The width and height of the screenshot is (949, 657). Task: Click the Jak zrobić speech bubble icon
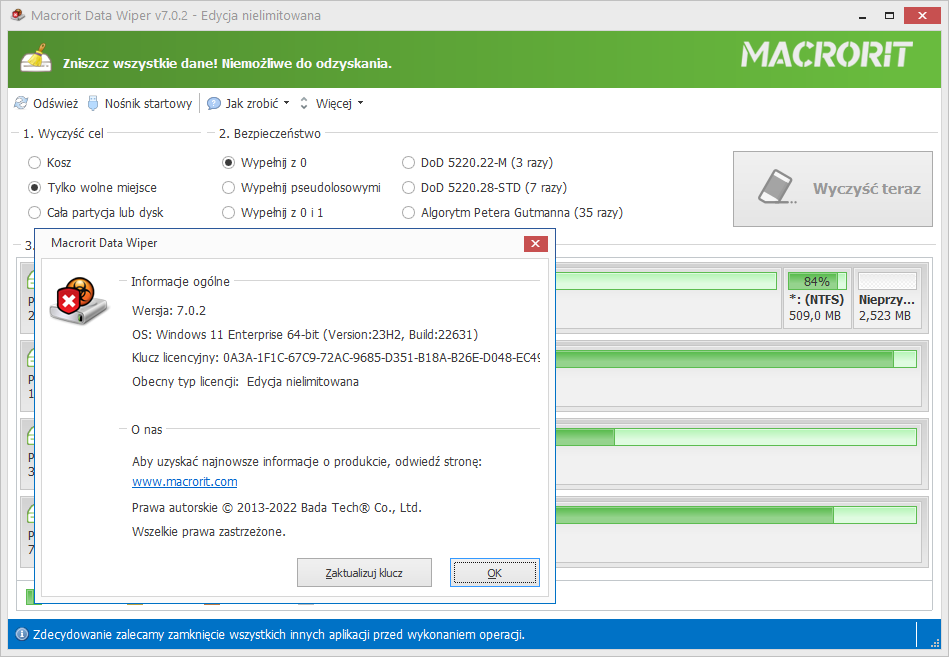point(214,103)
